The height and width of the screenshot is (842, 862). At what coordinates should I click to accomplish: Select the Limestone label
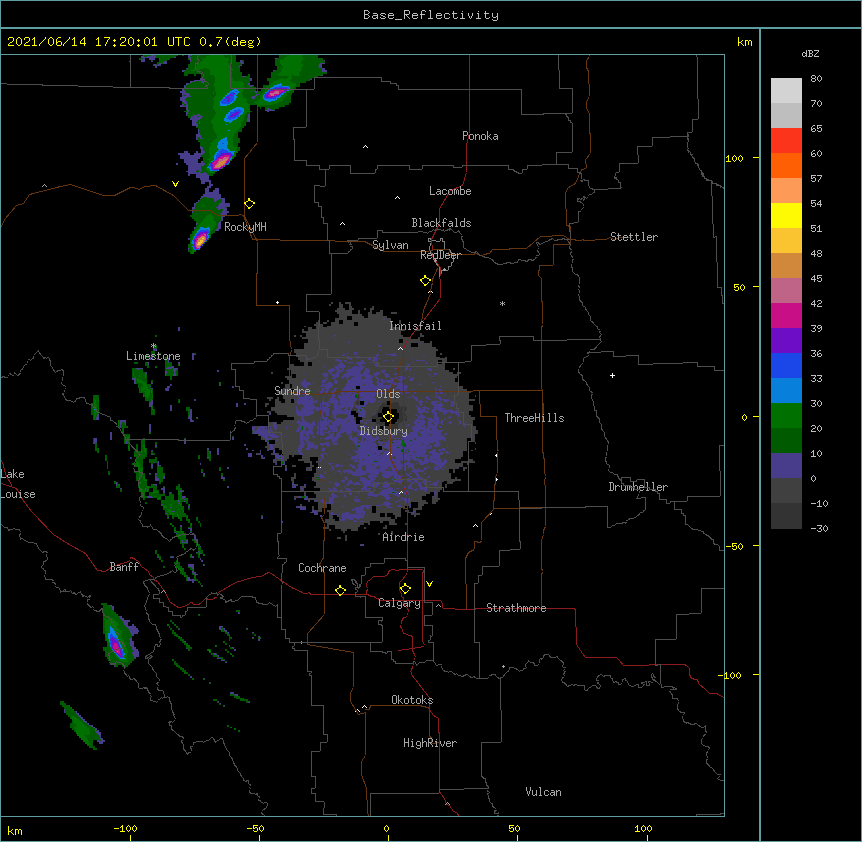[153, 356]
